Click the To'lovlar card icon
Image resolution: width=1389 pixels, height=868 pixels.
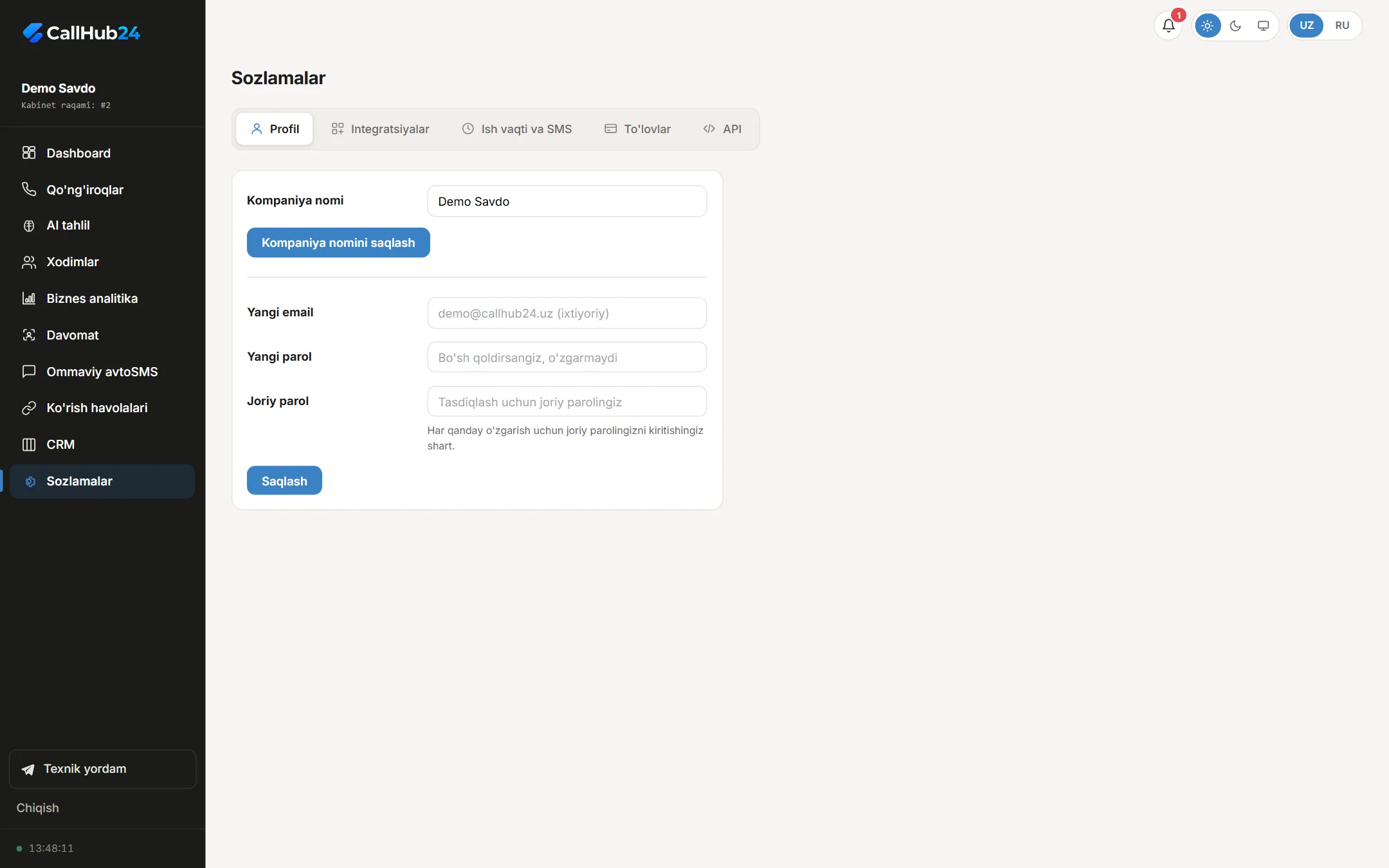click(611, 129)
